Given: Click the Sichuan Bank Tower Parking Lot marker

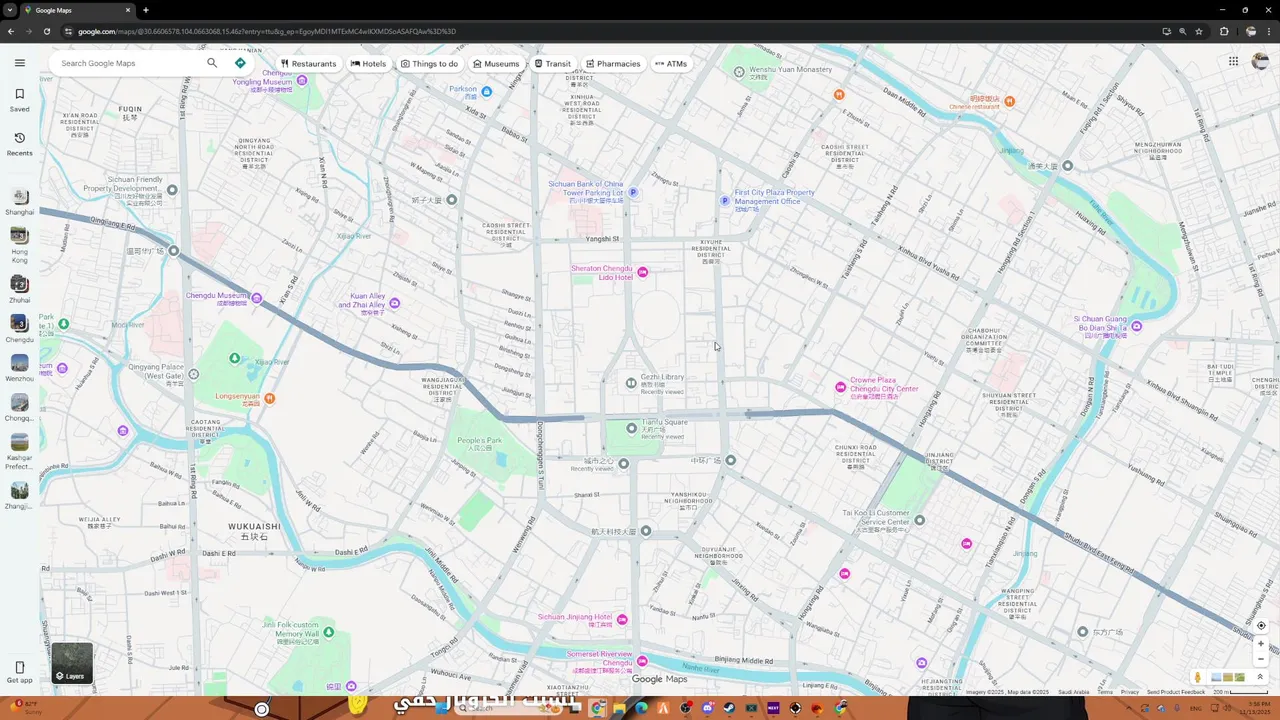Looking at the screenshot, I should 633,192.
